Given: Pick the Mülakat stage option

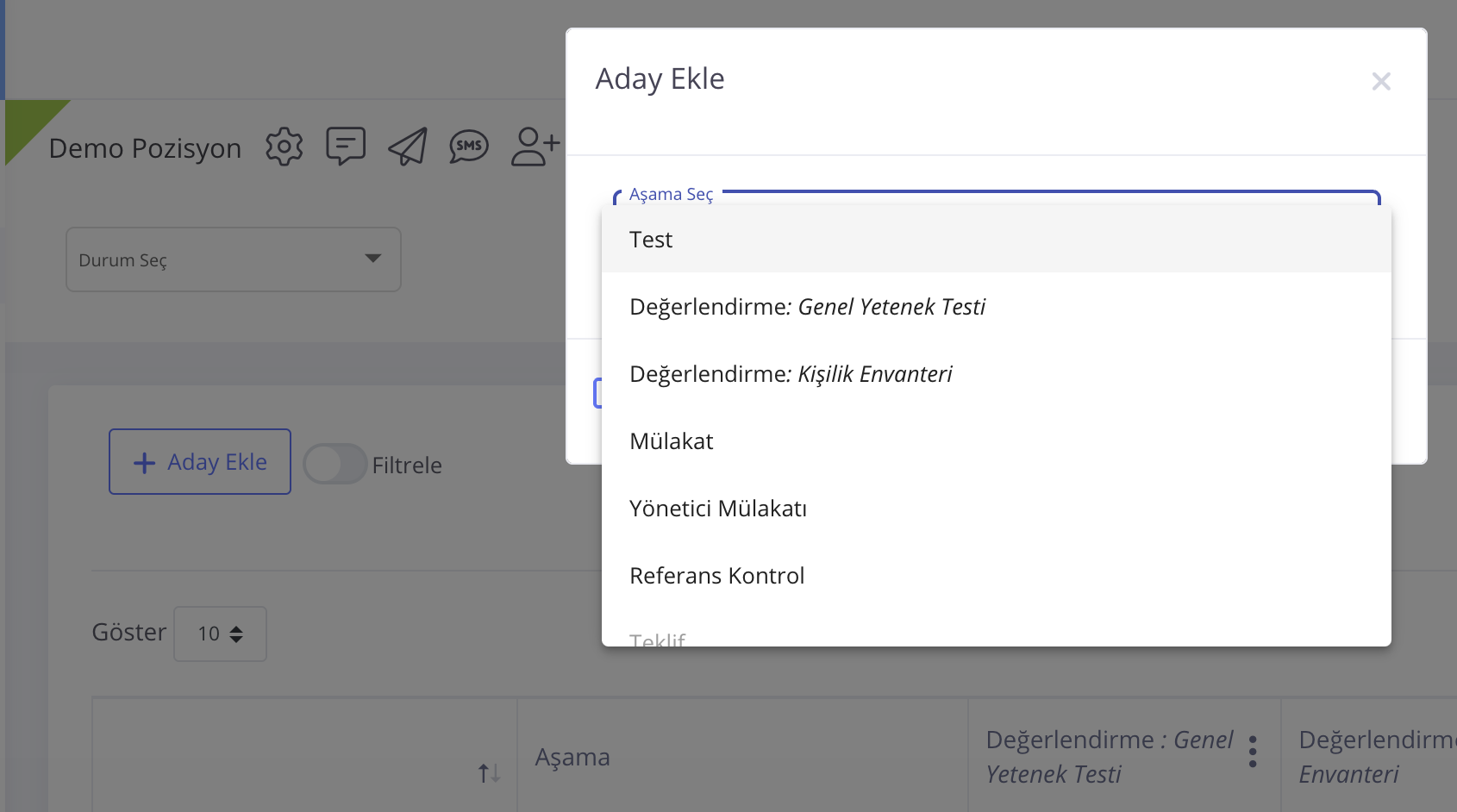Looking at the screenshot, I should pyautogui.click(x=672, y=441).
